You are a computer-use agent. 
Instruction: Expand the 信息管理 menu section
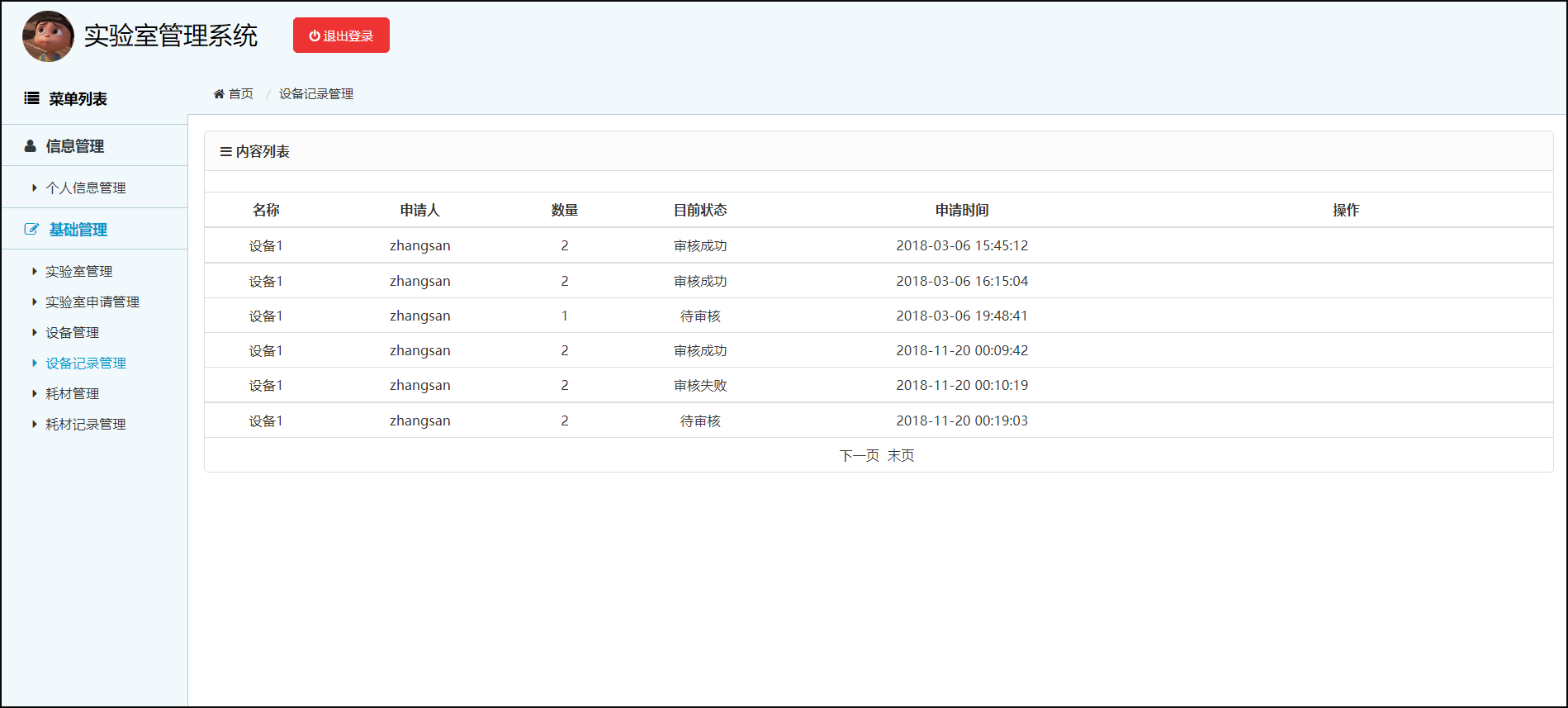coord(94,146)
